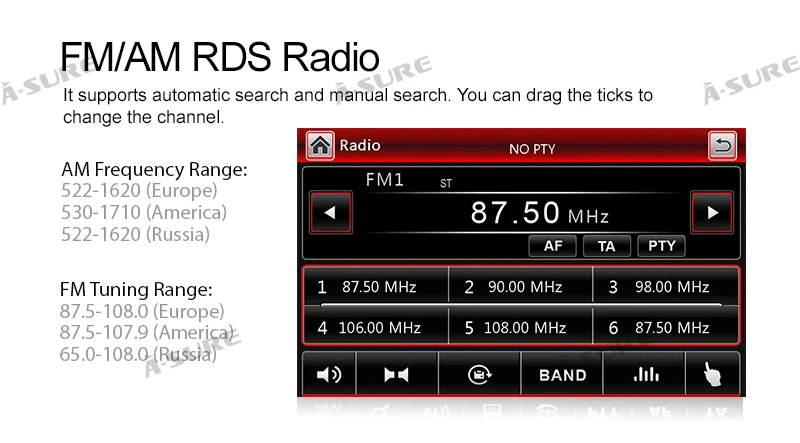Click the FM1 band label
Viewport: 800px width, 443px height.
[385, 180]
